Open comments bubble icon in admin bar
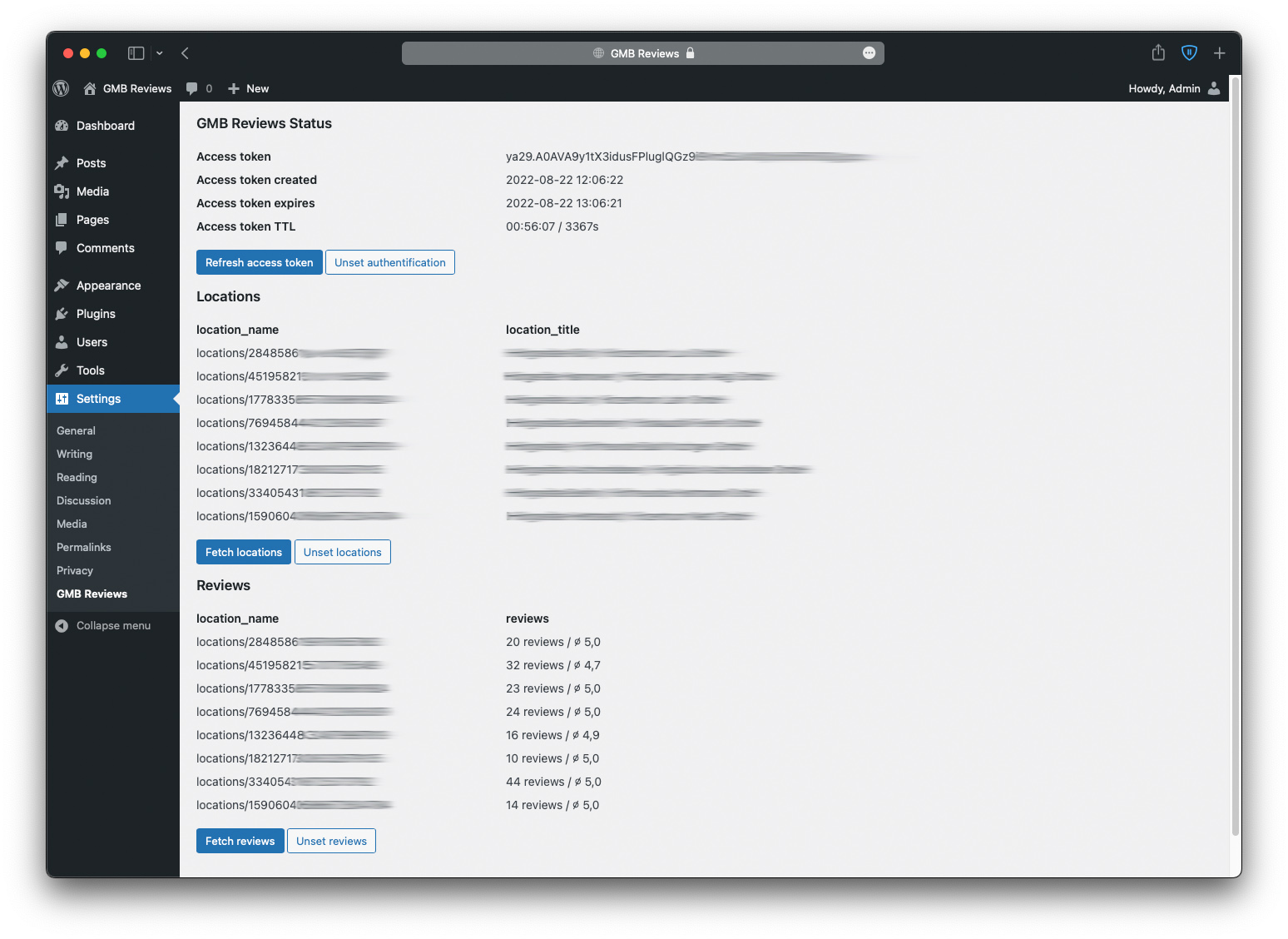Image resolution: width=1288 pixels, height=939 pixels. point(192,88)
